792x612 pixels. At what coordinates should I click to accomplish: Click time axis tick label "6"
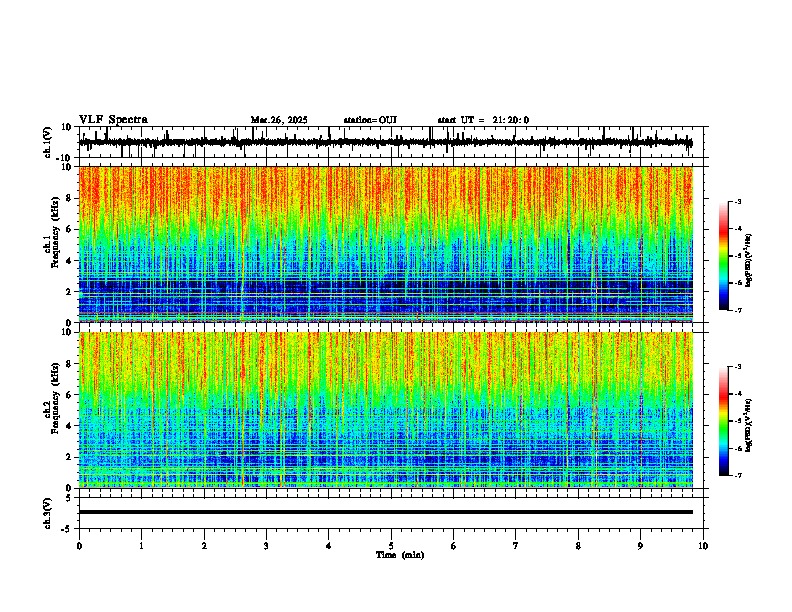tap(454, 546)
